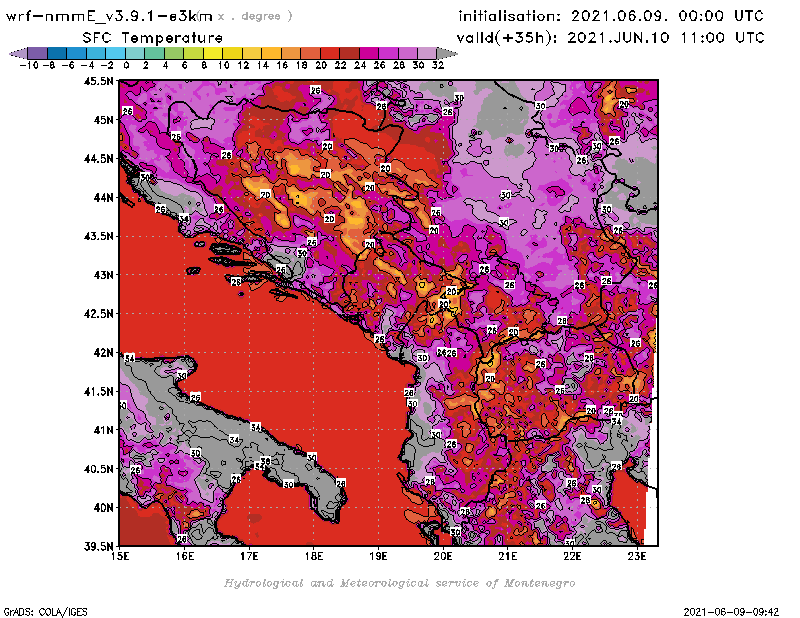The height and width of the screenshot is (618, 800).
Task: Click the light purple 30 to 32 legend swatch
Action: click(427, 53)
